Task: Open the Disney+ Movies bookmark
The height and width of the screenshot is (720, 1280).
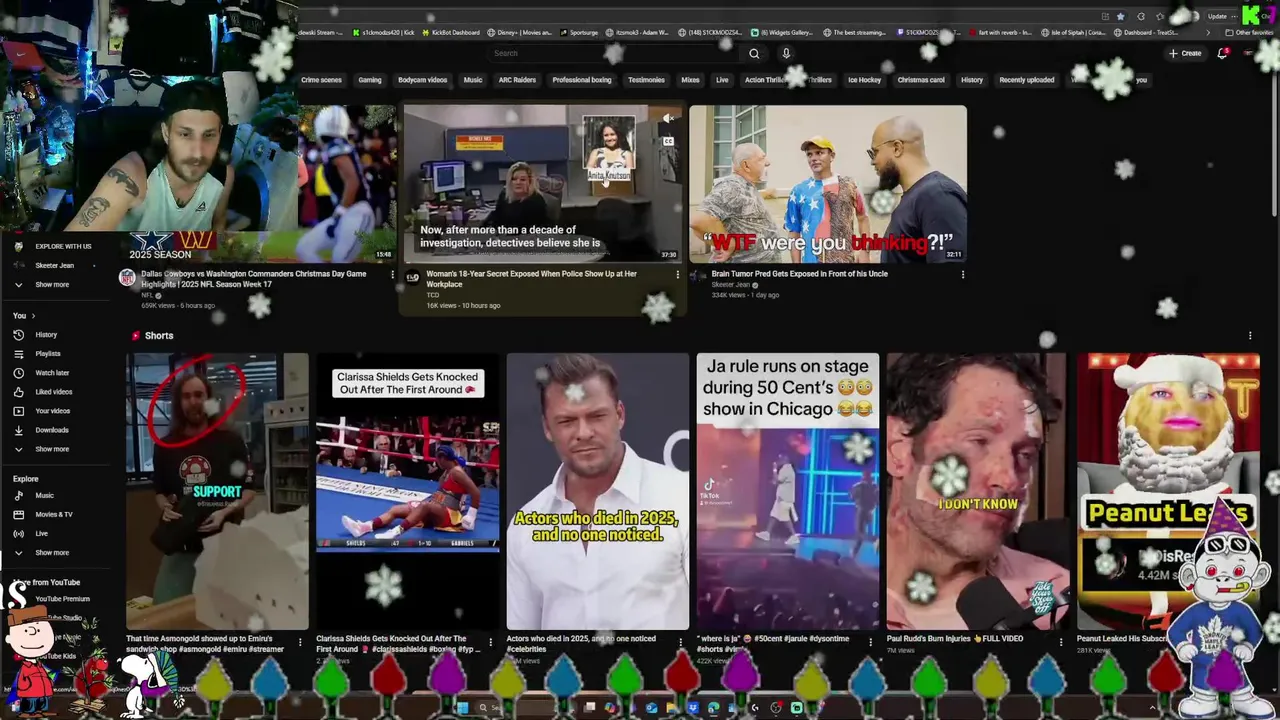Action: pyautogui.click(x=522, y=32)
